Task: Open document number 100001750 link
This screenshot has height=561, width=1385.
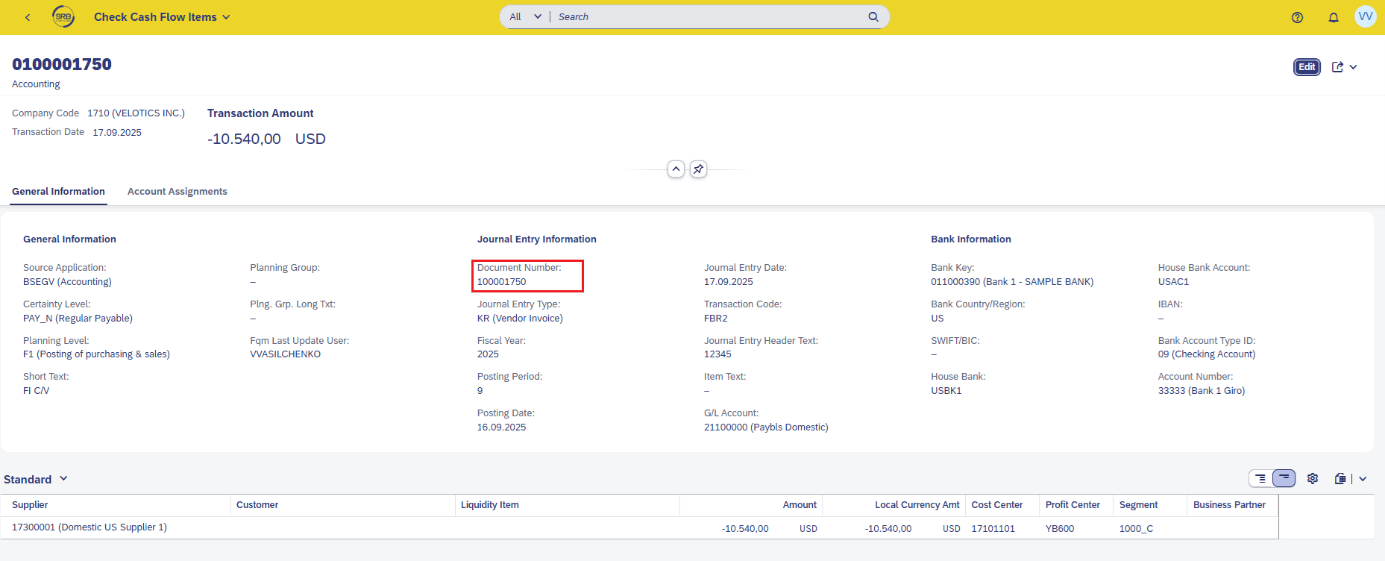Action: [501, 282]
